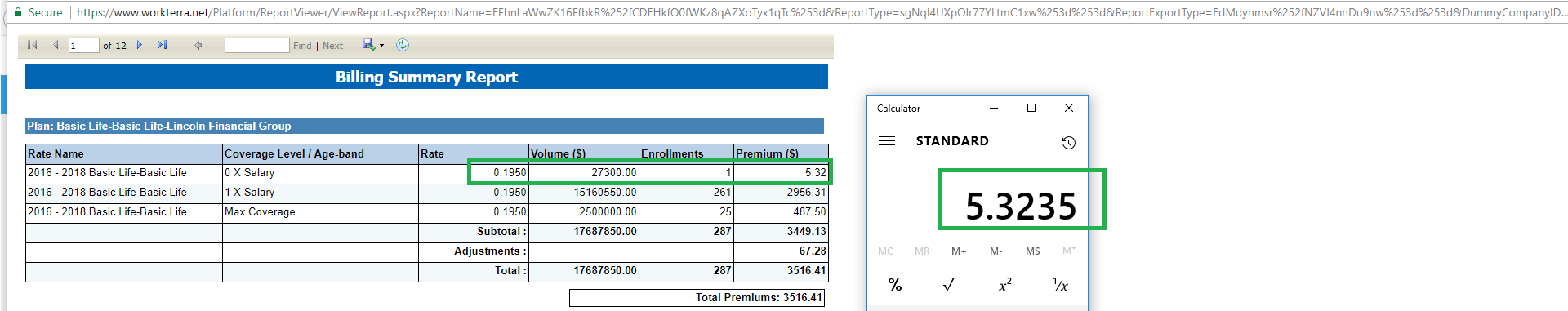
Task: Maximize the Calculator window
Action: pos(1031,108)
